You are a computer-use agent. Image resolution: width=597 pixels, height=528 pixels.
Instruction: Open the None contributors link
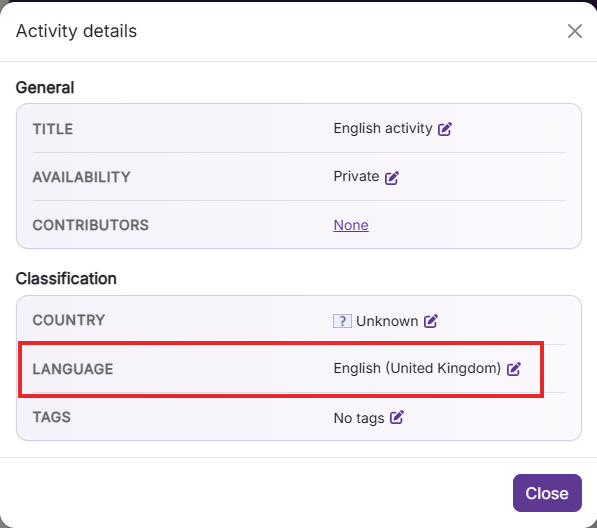(x=351, y=225)
